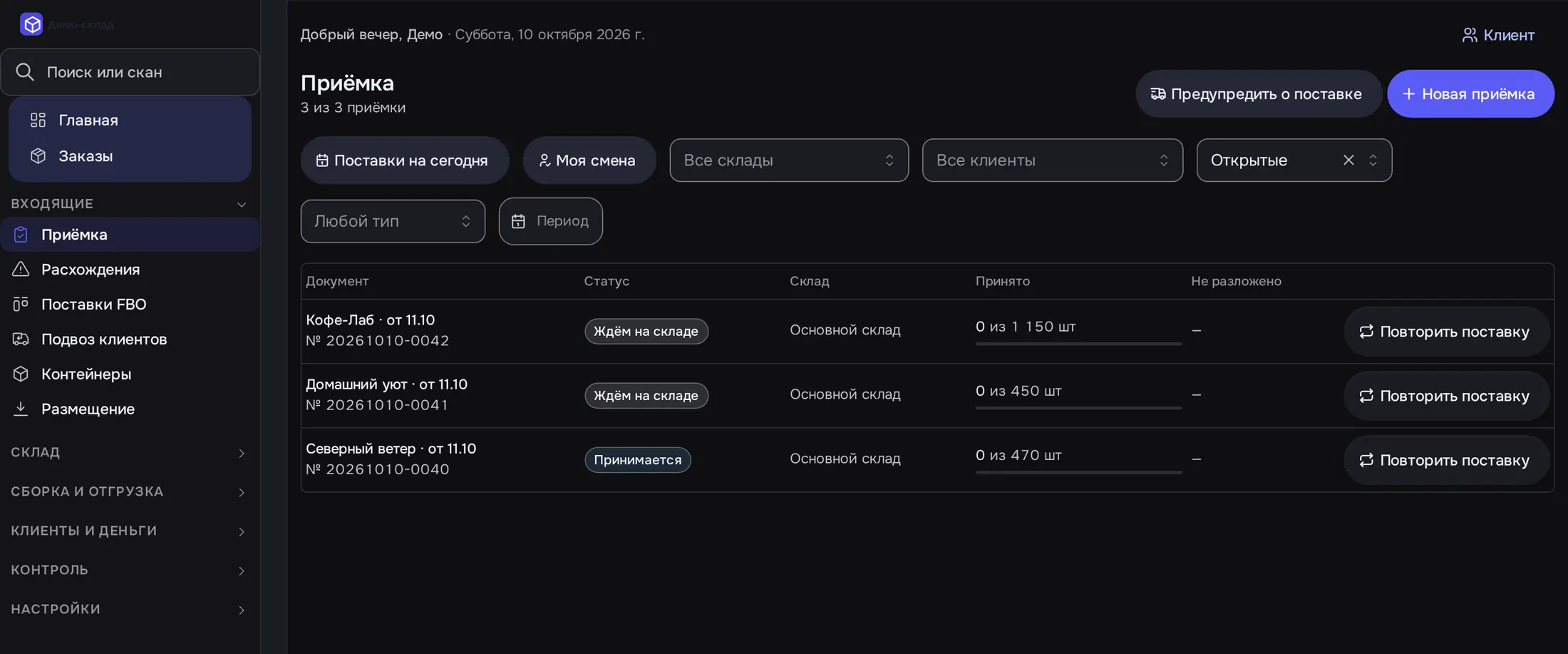1568x654 pixels.
Task: Open the Контейнеры menu item
Action: [x=130, y=374]
